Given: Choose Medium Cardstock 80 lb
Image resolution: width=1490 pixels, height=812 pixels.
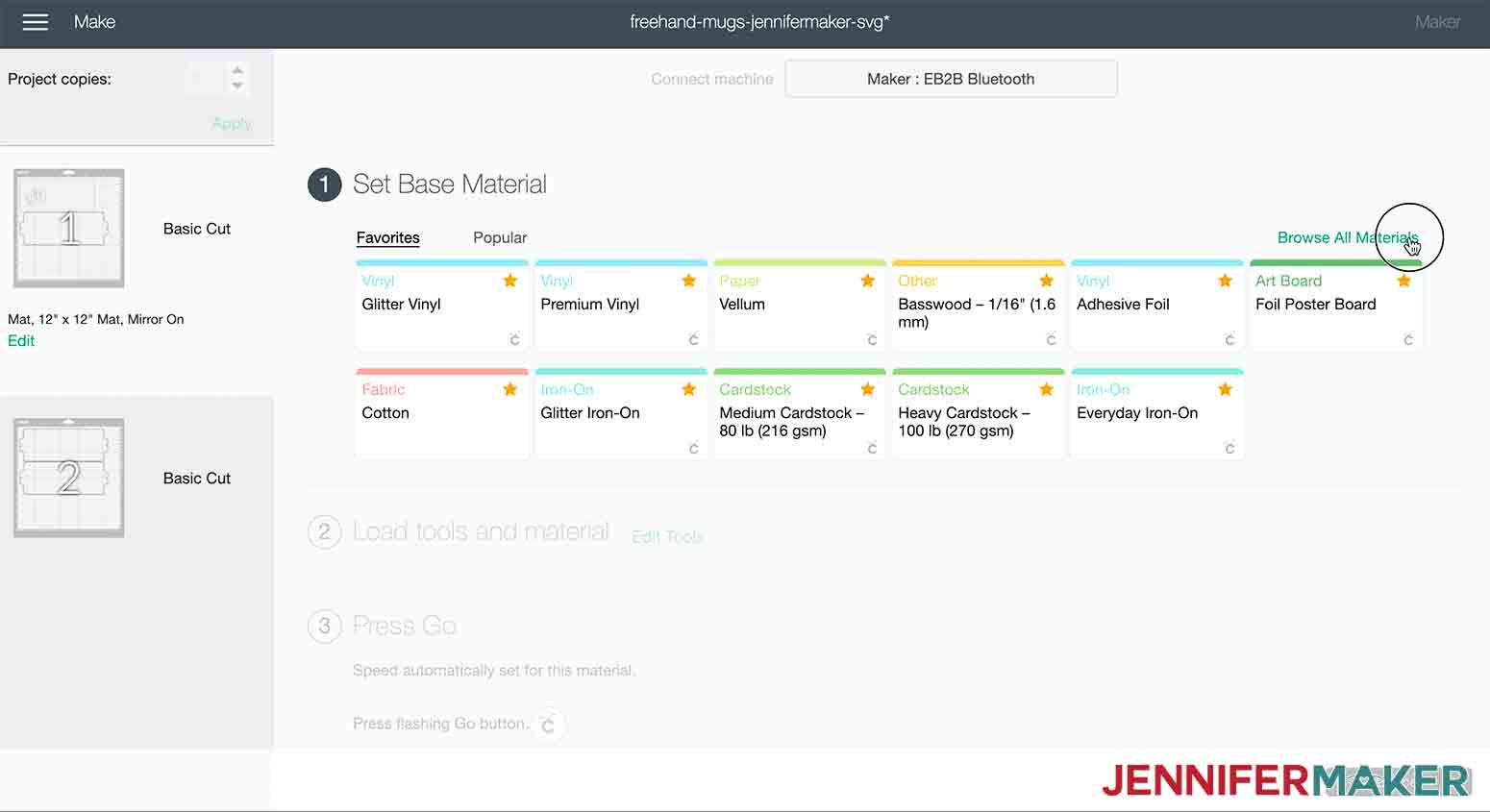Looking at the screenshot, I should (799, 414).
